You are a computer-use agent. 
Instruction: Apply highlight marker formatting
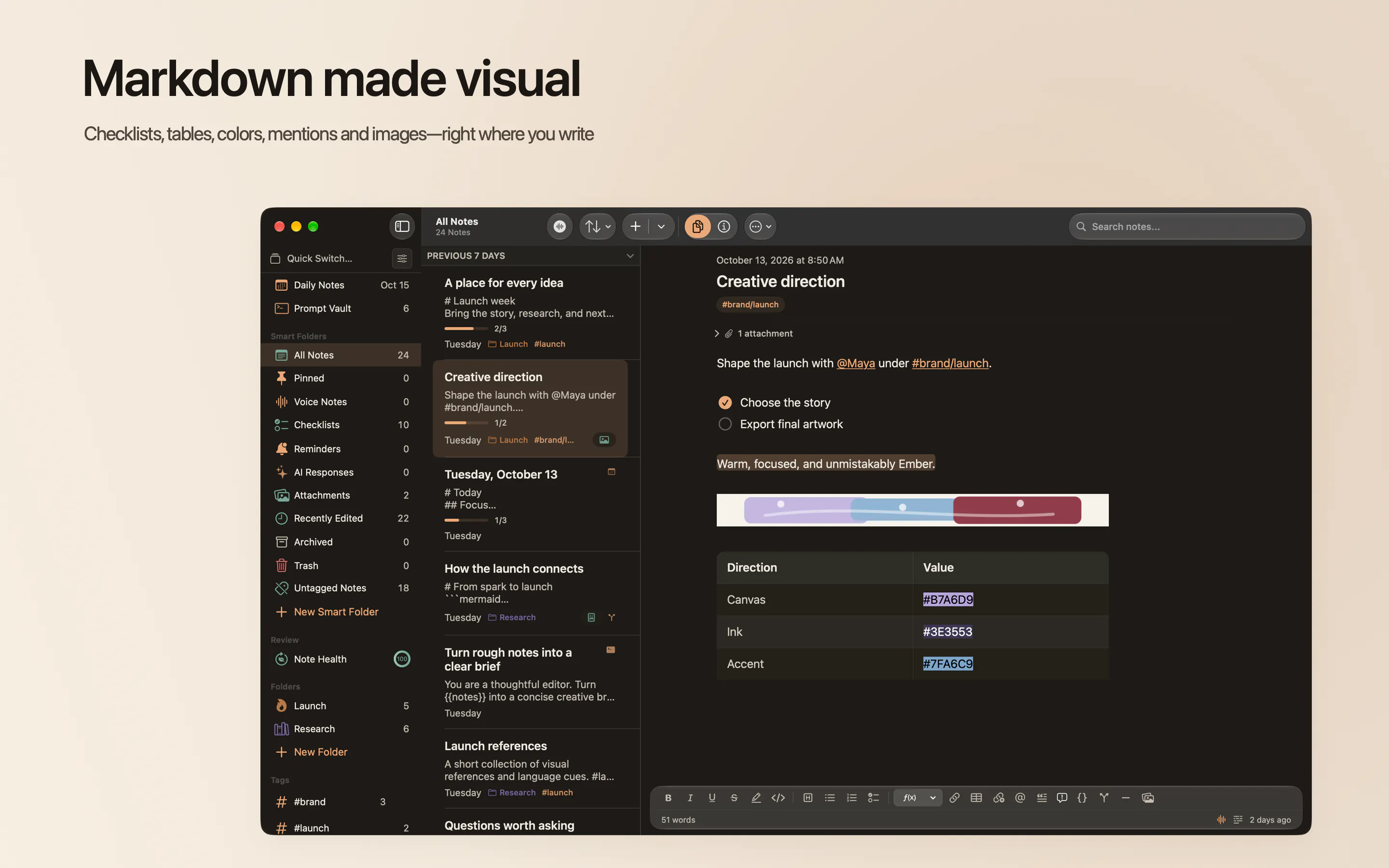pos(756,798)
